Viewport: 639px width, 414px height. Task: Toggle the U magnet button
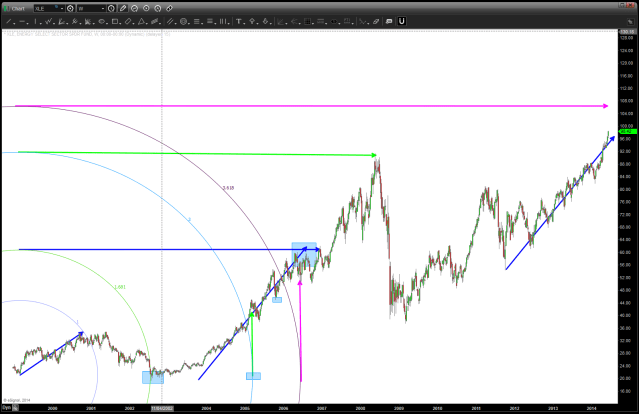coord(401,21)
